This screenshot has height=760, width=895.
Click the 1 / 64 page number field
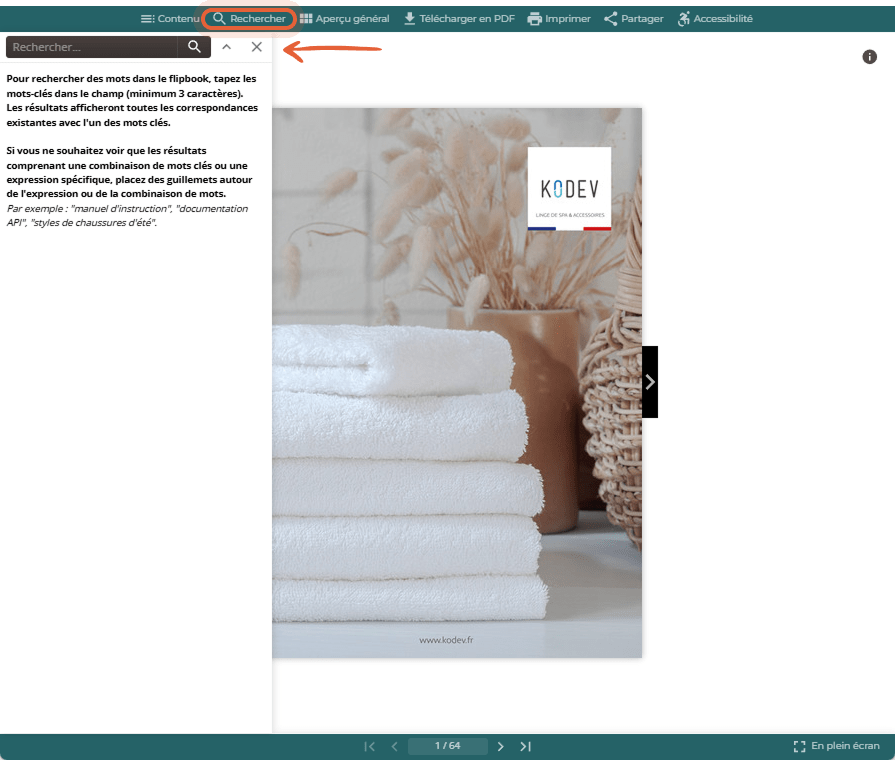click(448, 746)
